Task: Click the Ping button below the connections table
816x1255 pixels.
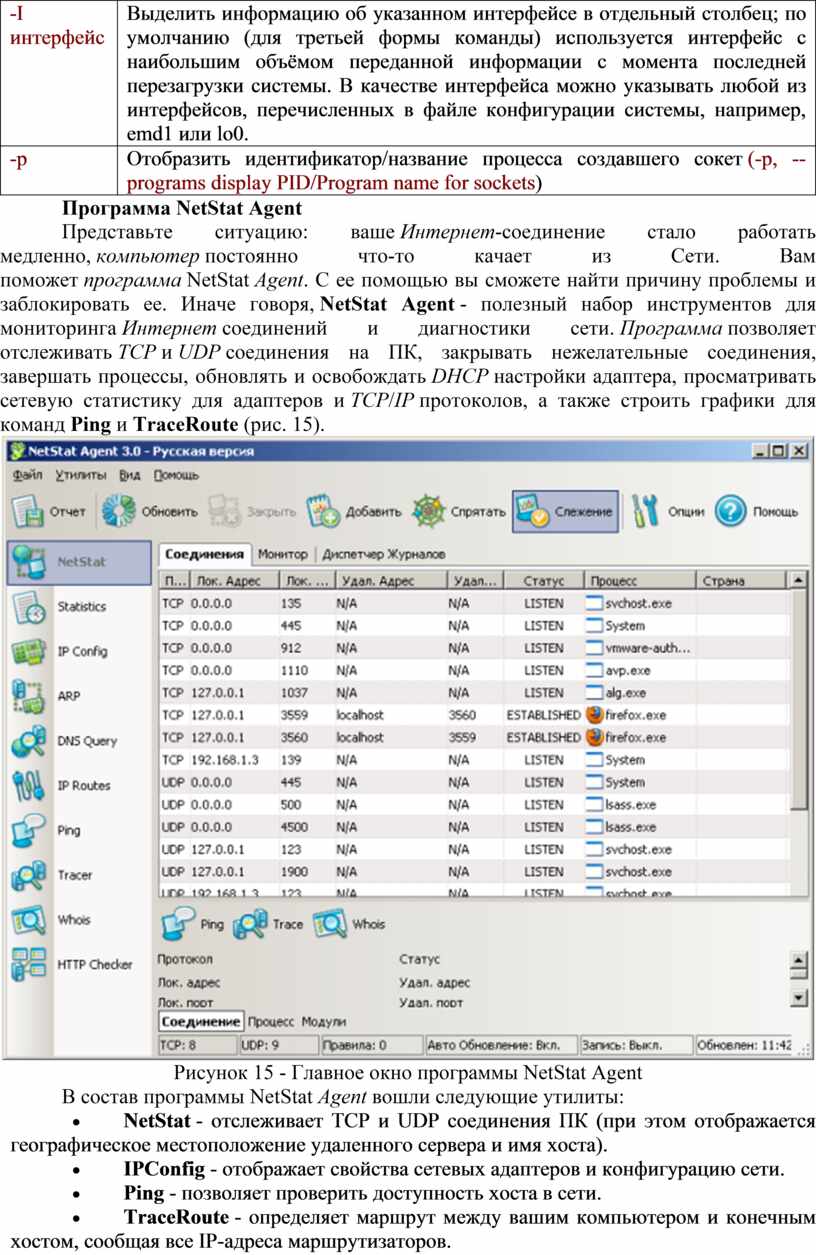Action: [x=192, y=924]
